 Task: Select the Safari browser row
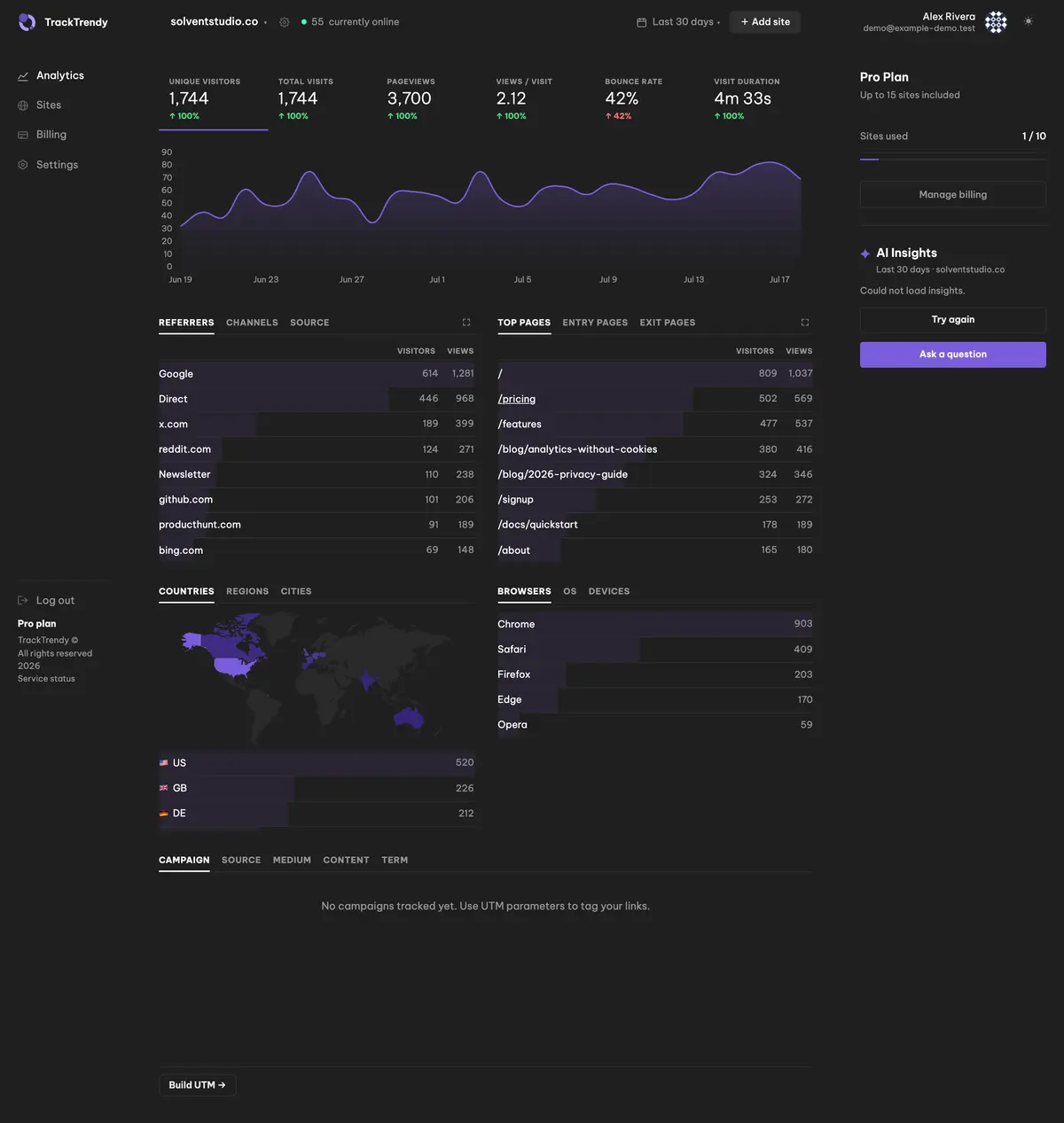655,650
